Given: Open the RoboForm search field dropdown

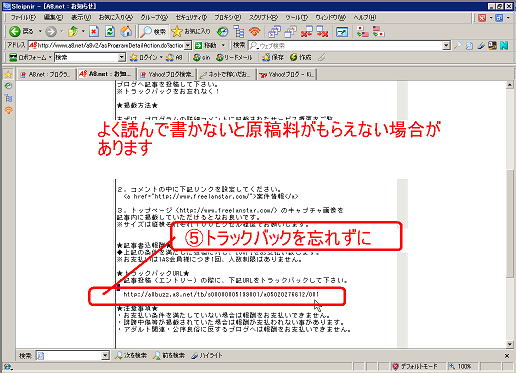Looking at the screenshot, I should coord(122,58).
